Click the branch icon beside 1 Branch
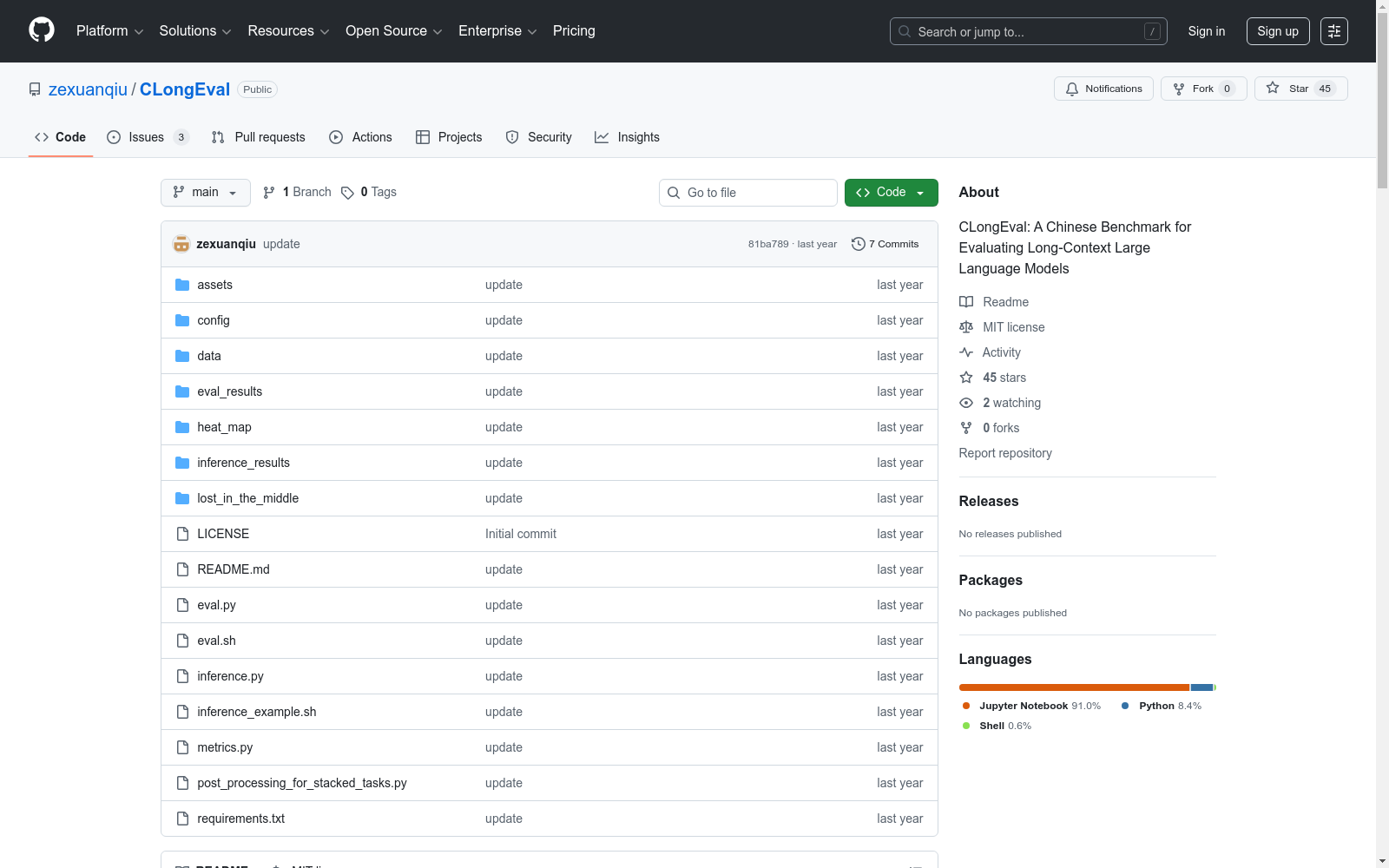The width and height of the screenshot is (1389, 868). point(269,193)
